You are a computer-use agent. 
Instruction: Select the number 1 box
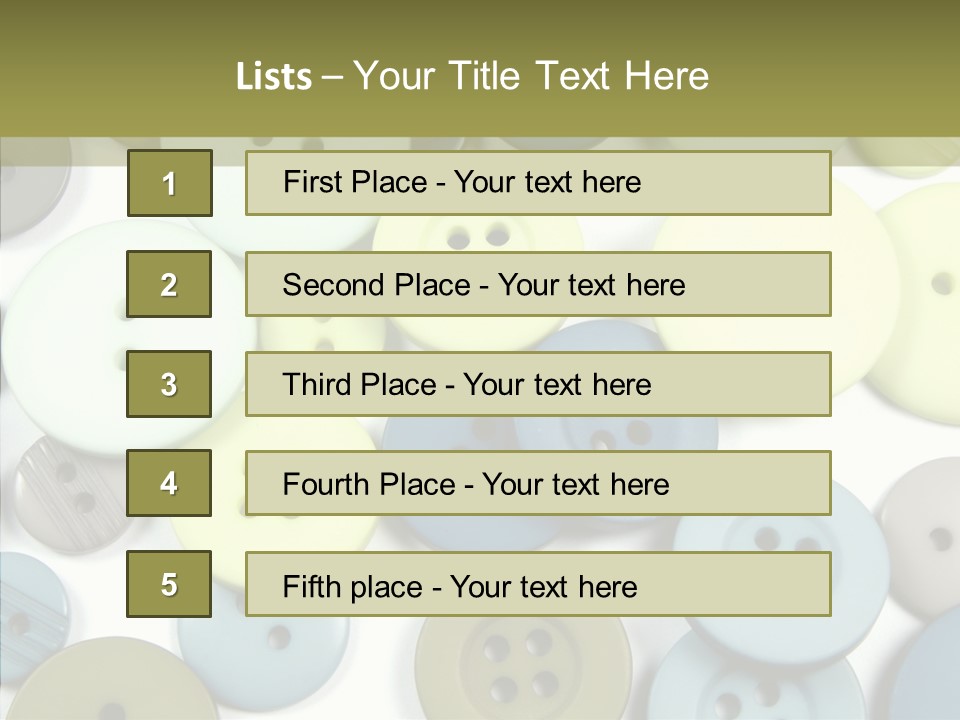(x=169, y=183)
